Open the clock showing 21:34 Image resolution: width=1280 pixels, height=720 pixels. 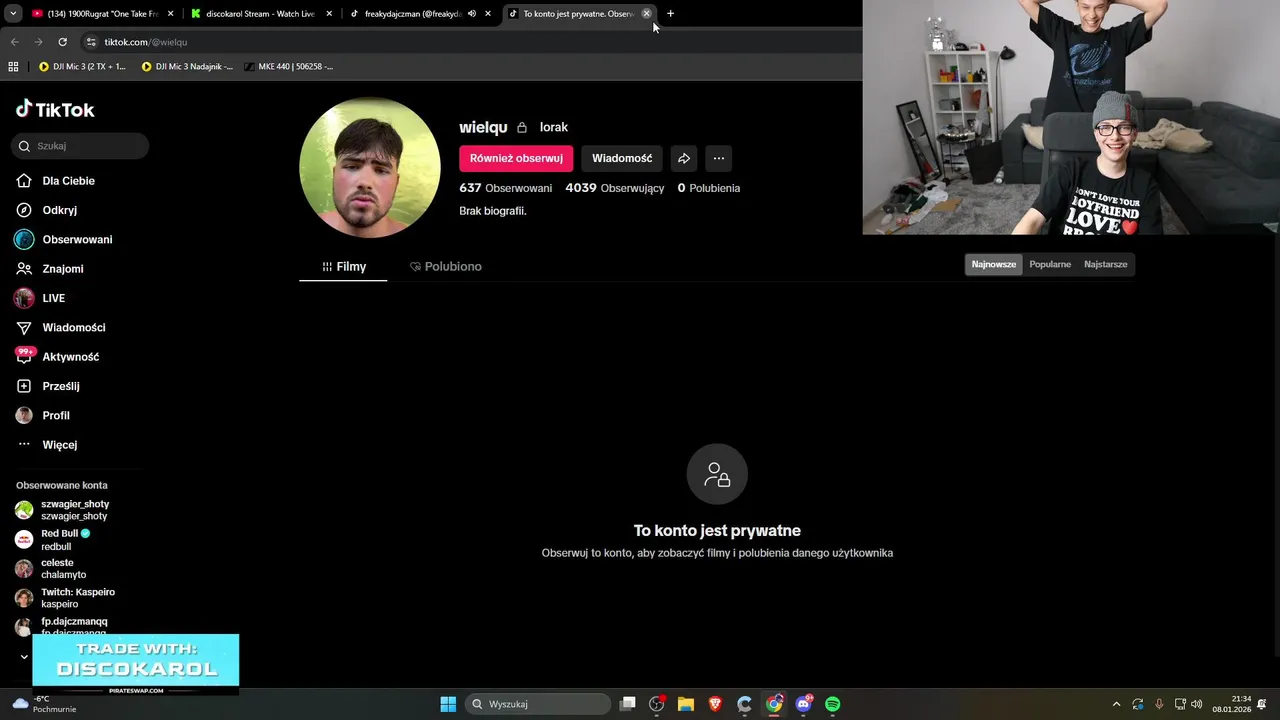[1231, 704]
